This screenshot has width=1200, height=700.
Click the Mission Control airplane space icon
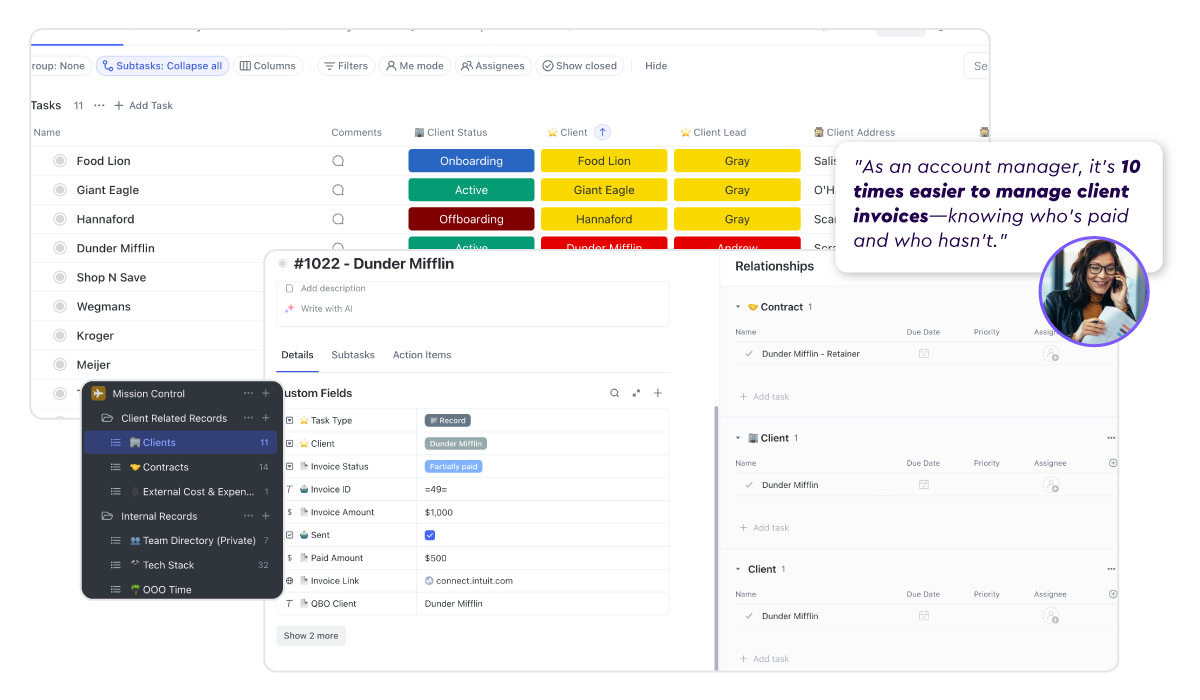point(98,394)
